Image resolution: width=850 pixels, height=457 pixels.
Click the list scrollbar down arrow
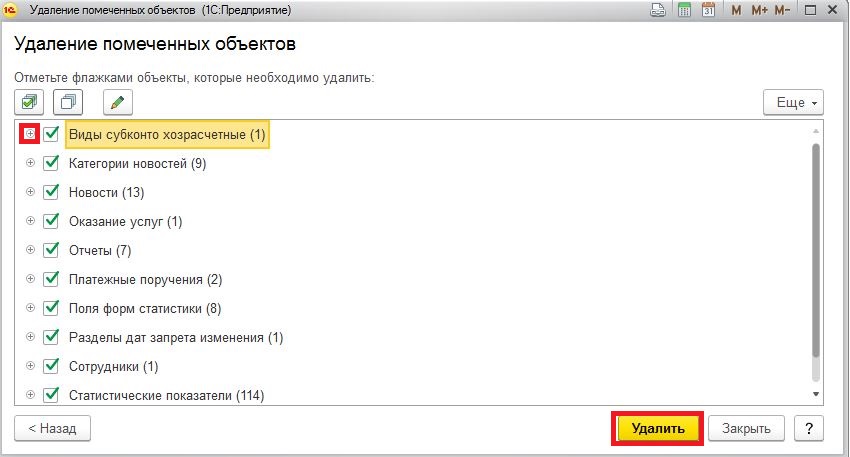pyautogui.click(x=816, y=394)
